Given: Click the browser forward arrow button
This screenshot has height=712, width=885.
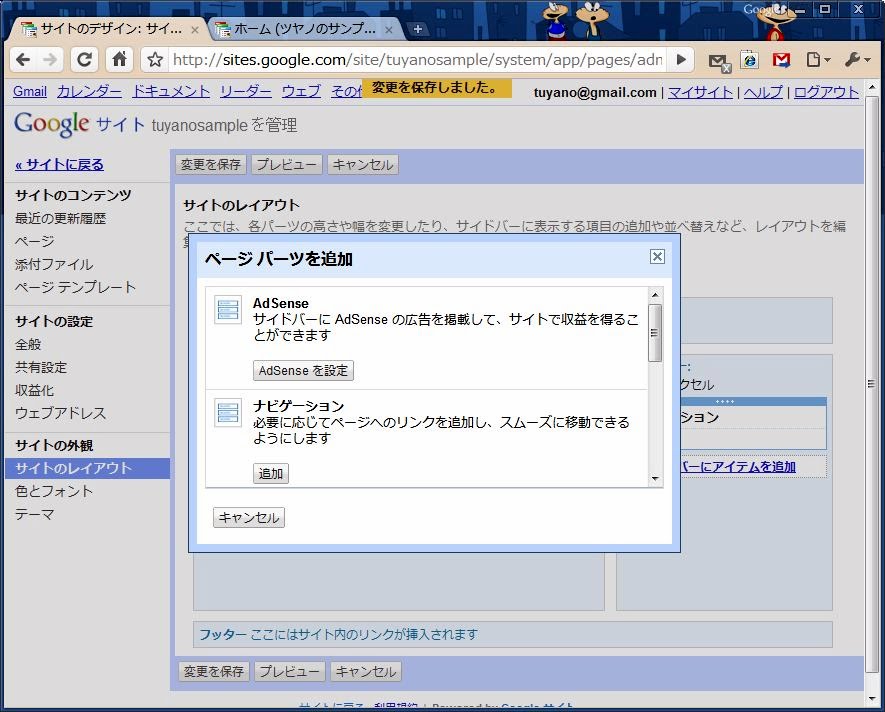Looking at the screenshot, I should pyautogui.click(x=50, y=60).
